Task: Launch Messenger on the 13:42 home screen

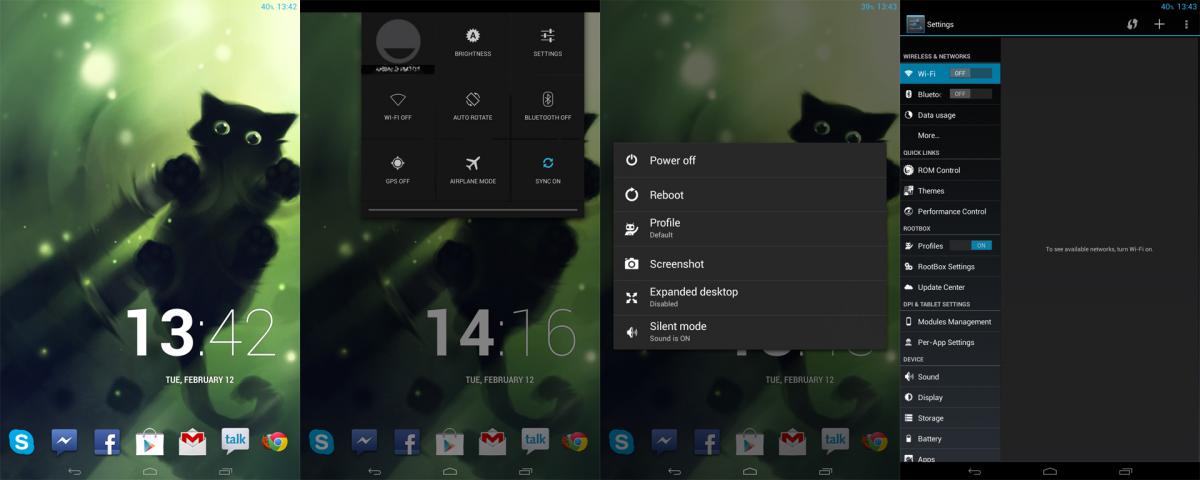Action: [x=64, y=441]
